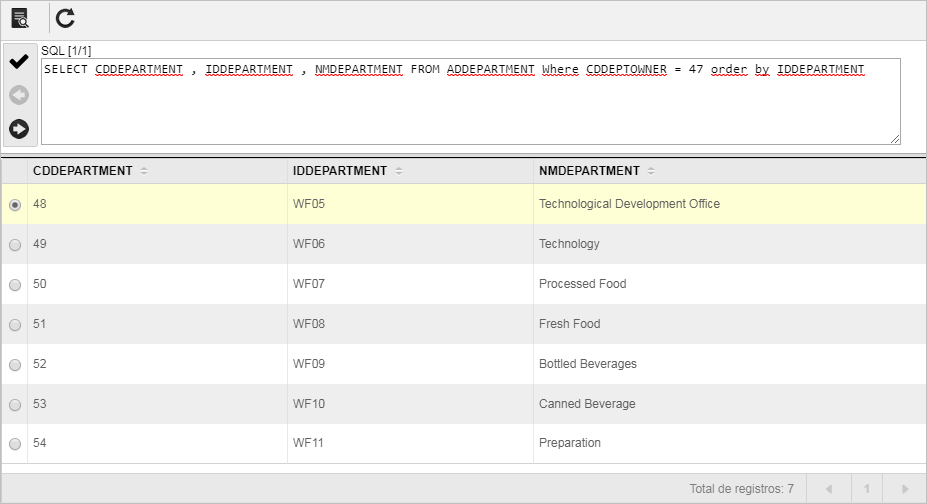Select radio button for row 48

pos(15,205)
